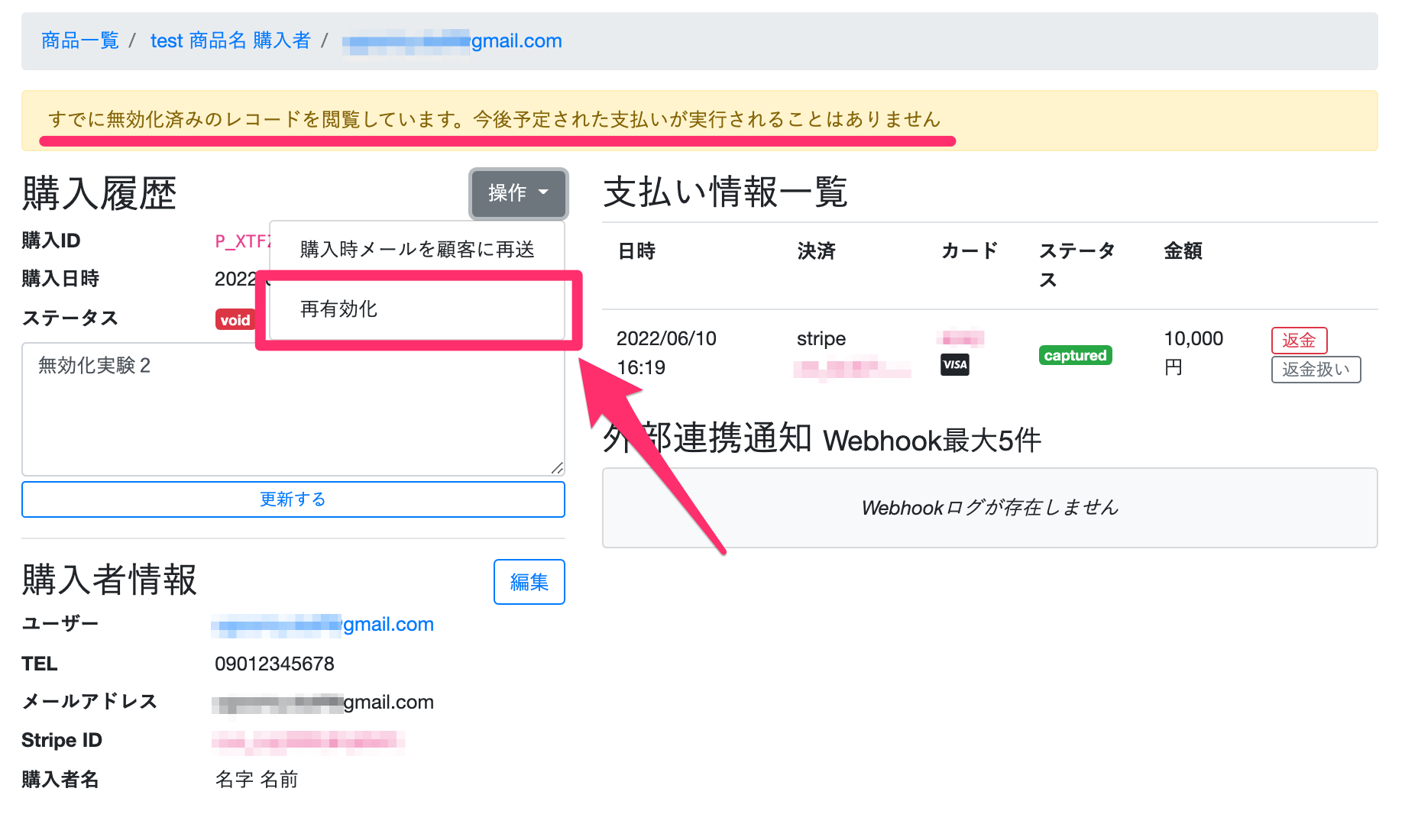This screenshot has height=840, width=1418.
Task: Focus the memo field containing 無効化実験 2
Action: (293, 409)
